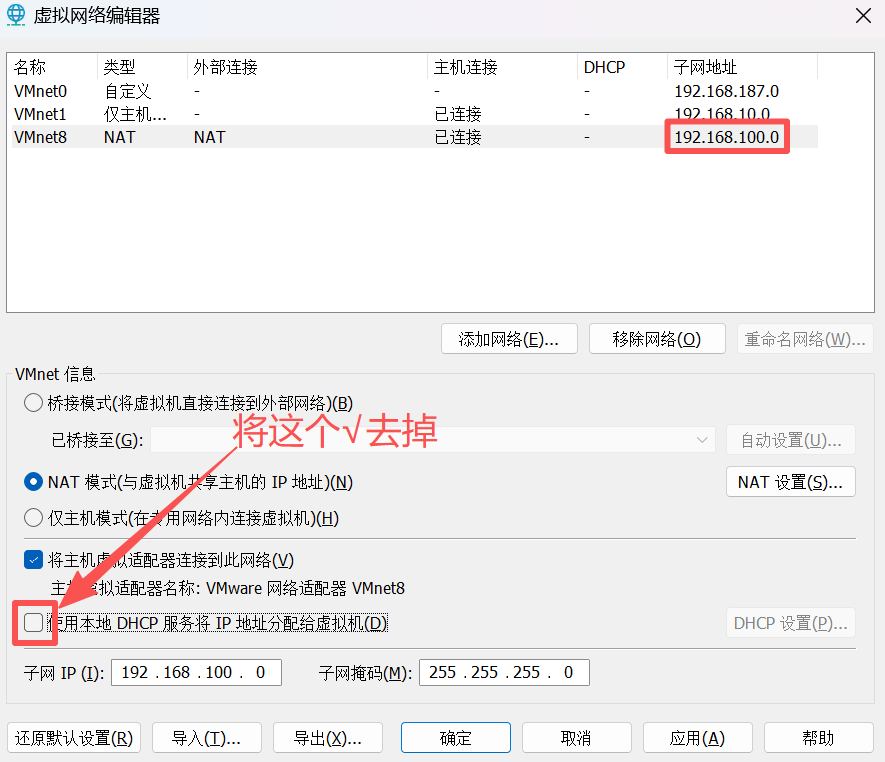
Task: Choose 桥接模式 radio button
Action: (33, 403)
